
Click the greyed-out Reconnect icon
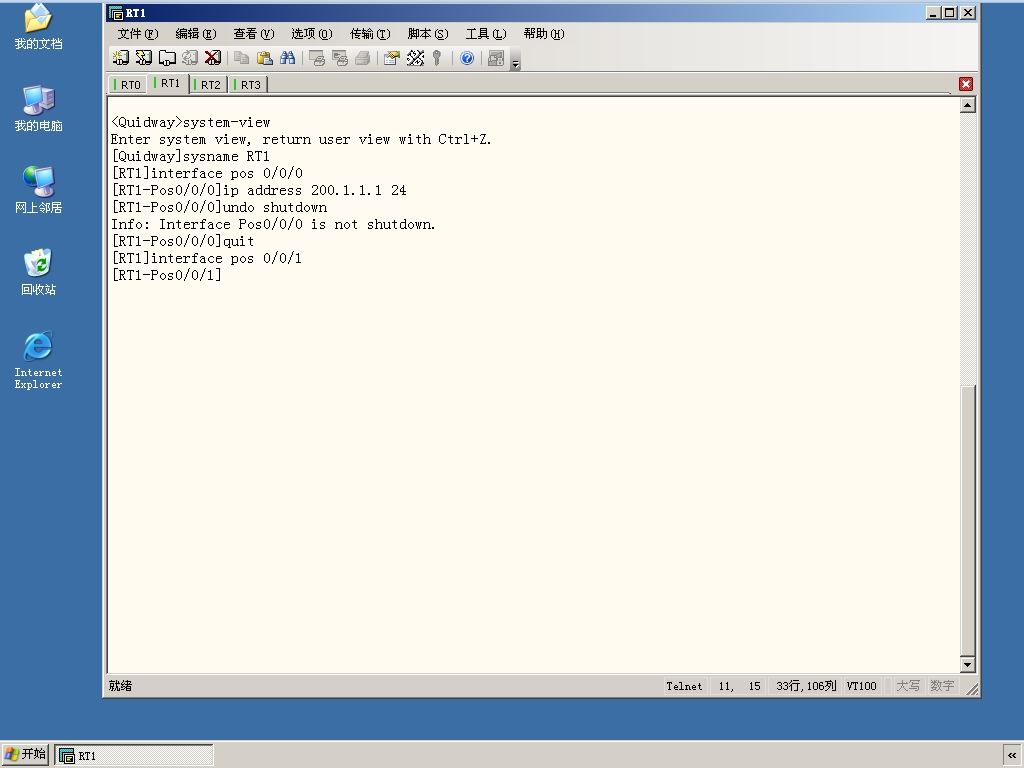190,58
